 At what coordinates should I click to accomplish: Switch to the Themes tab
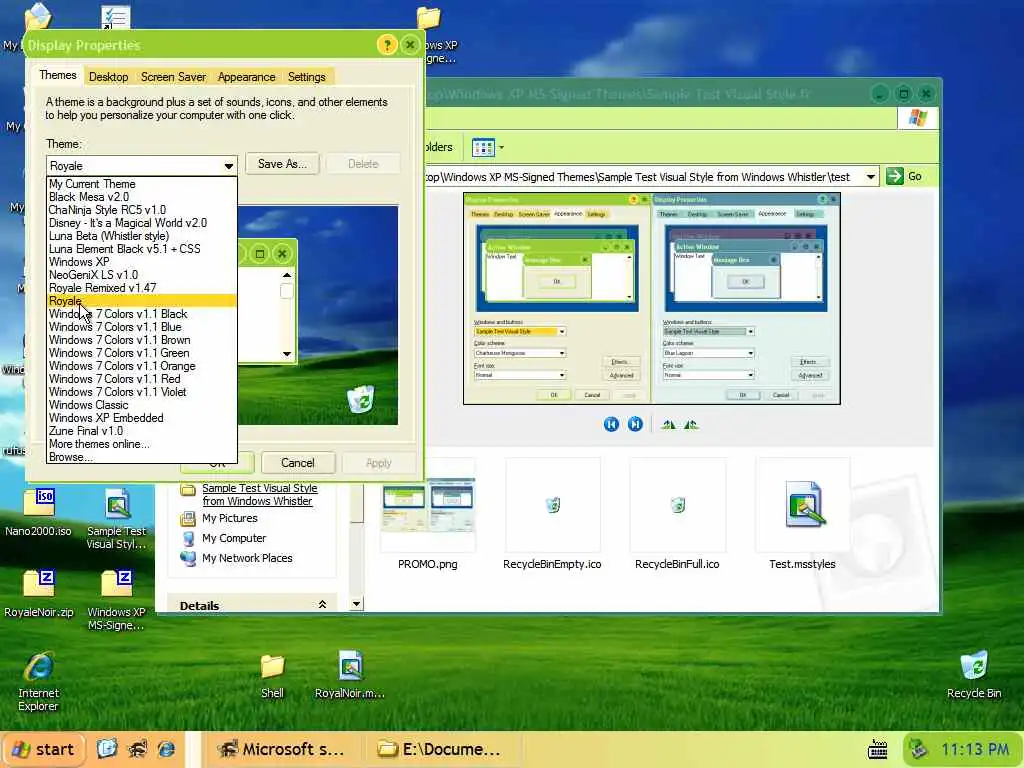point(57,75)
